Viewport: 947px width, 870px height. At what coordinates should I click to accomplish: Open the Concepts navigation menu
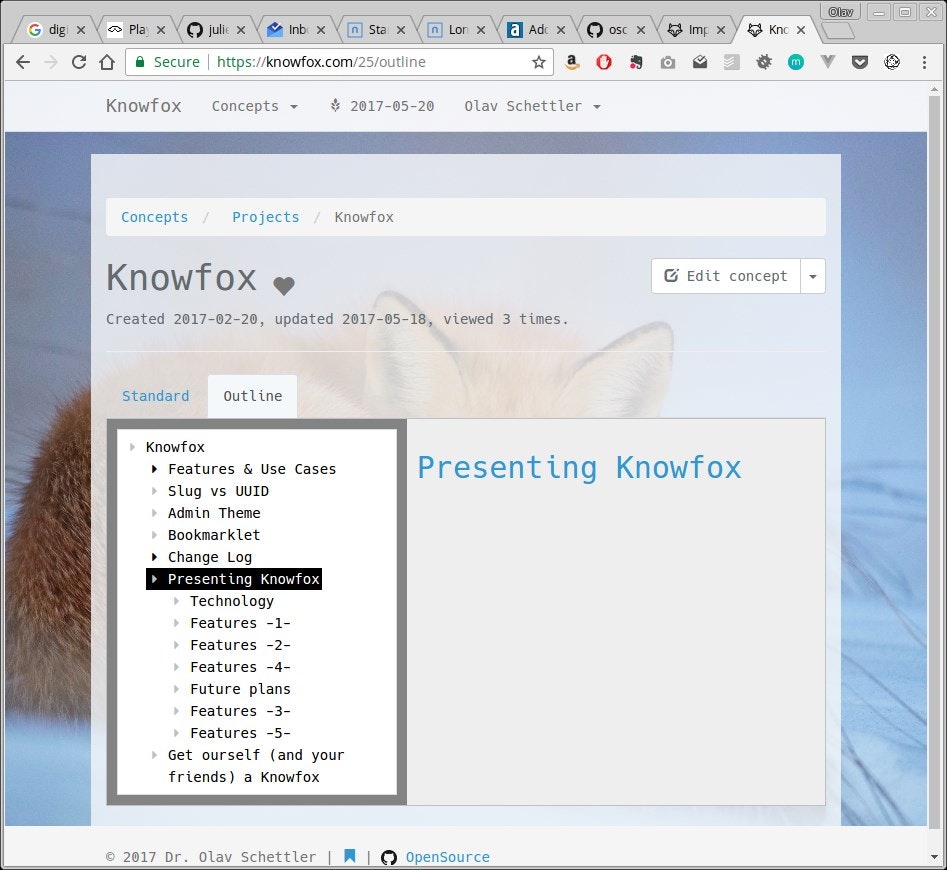[247, 106]
